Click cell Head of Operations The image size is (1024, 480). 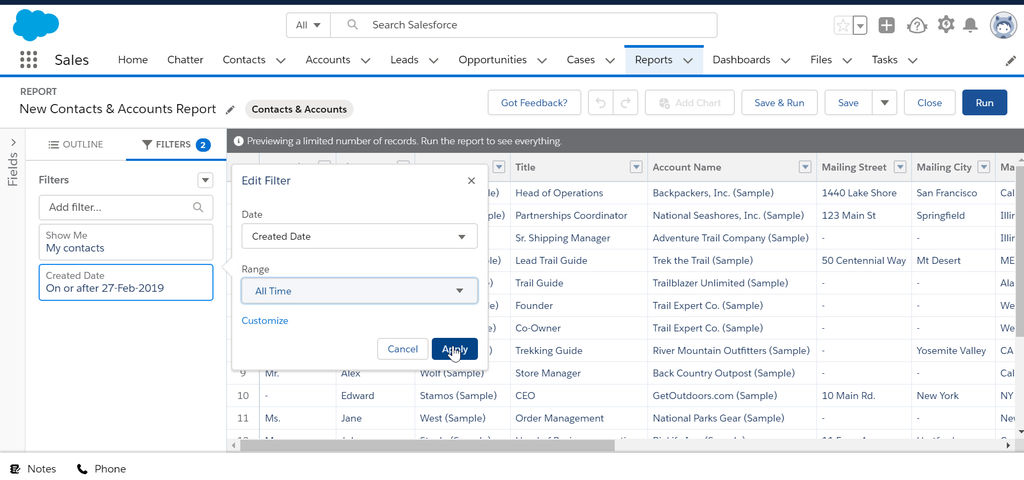pos(559,193)
